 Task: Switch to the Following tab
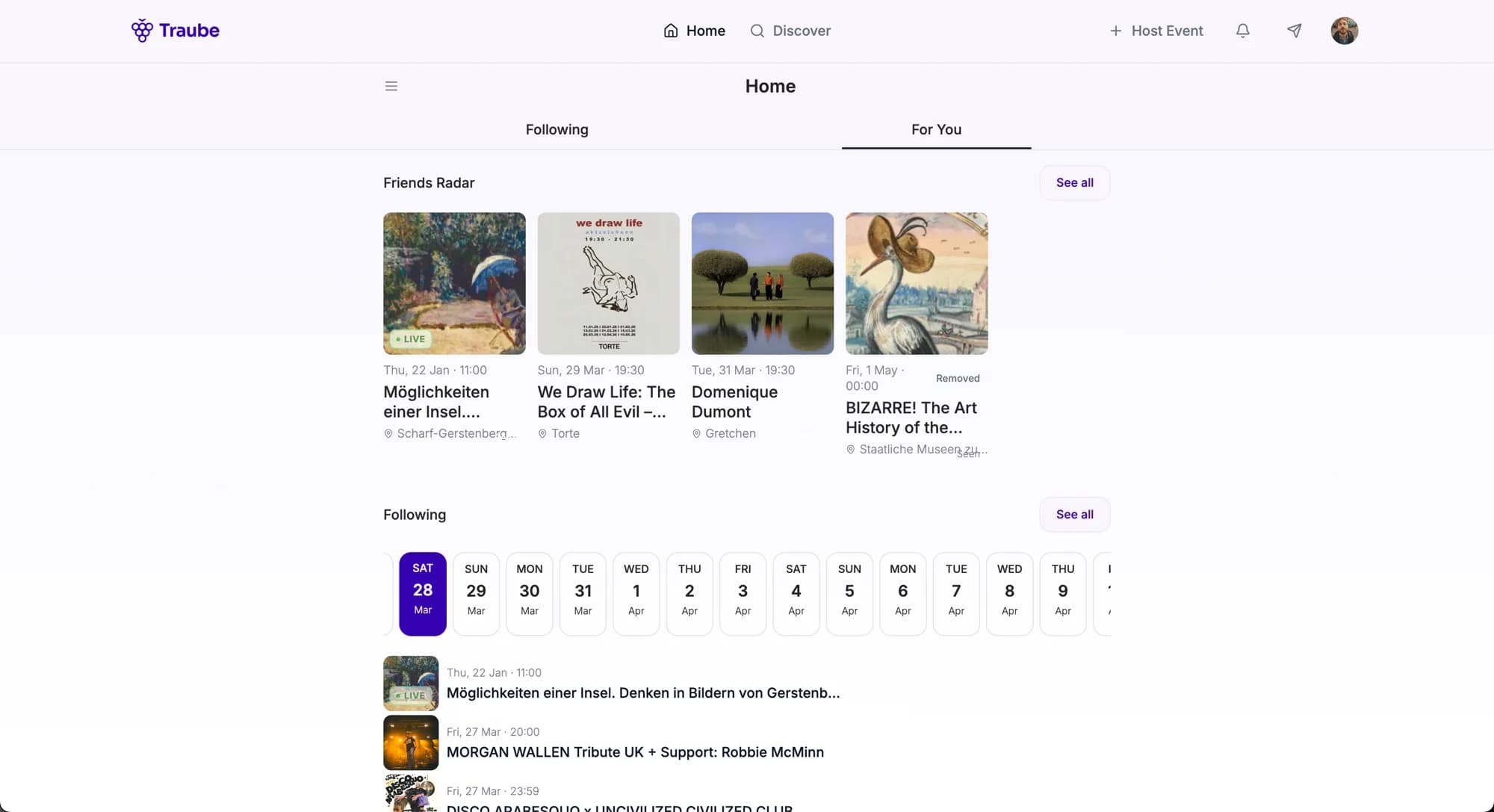pyautogui.click(x=557, y=129)
